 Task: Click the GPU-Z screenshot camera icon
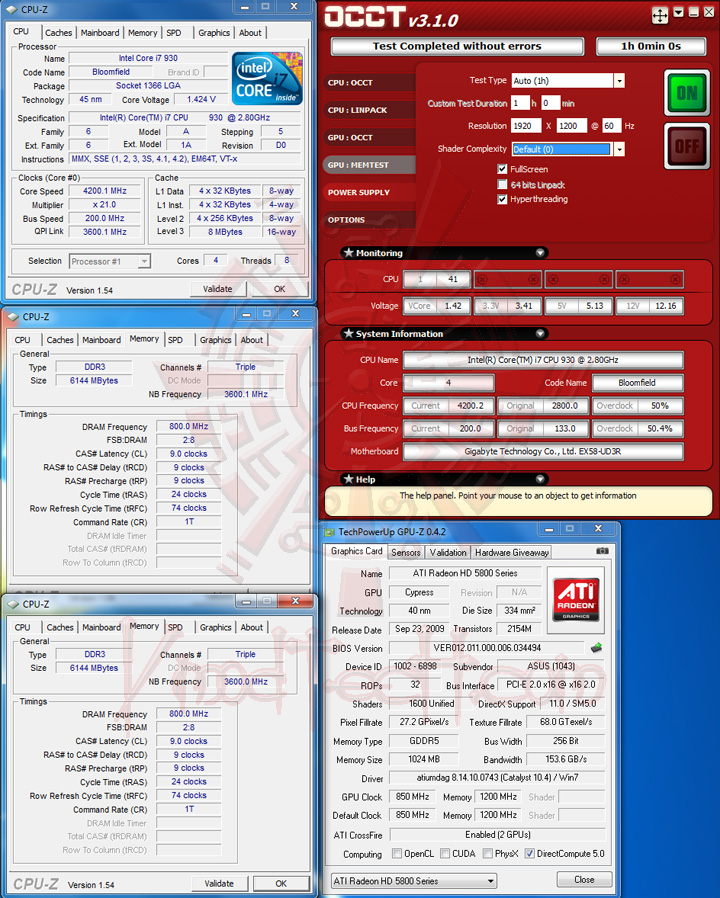602,551
